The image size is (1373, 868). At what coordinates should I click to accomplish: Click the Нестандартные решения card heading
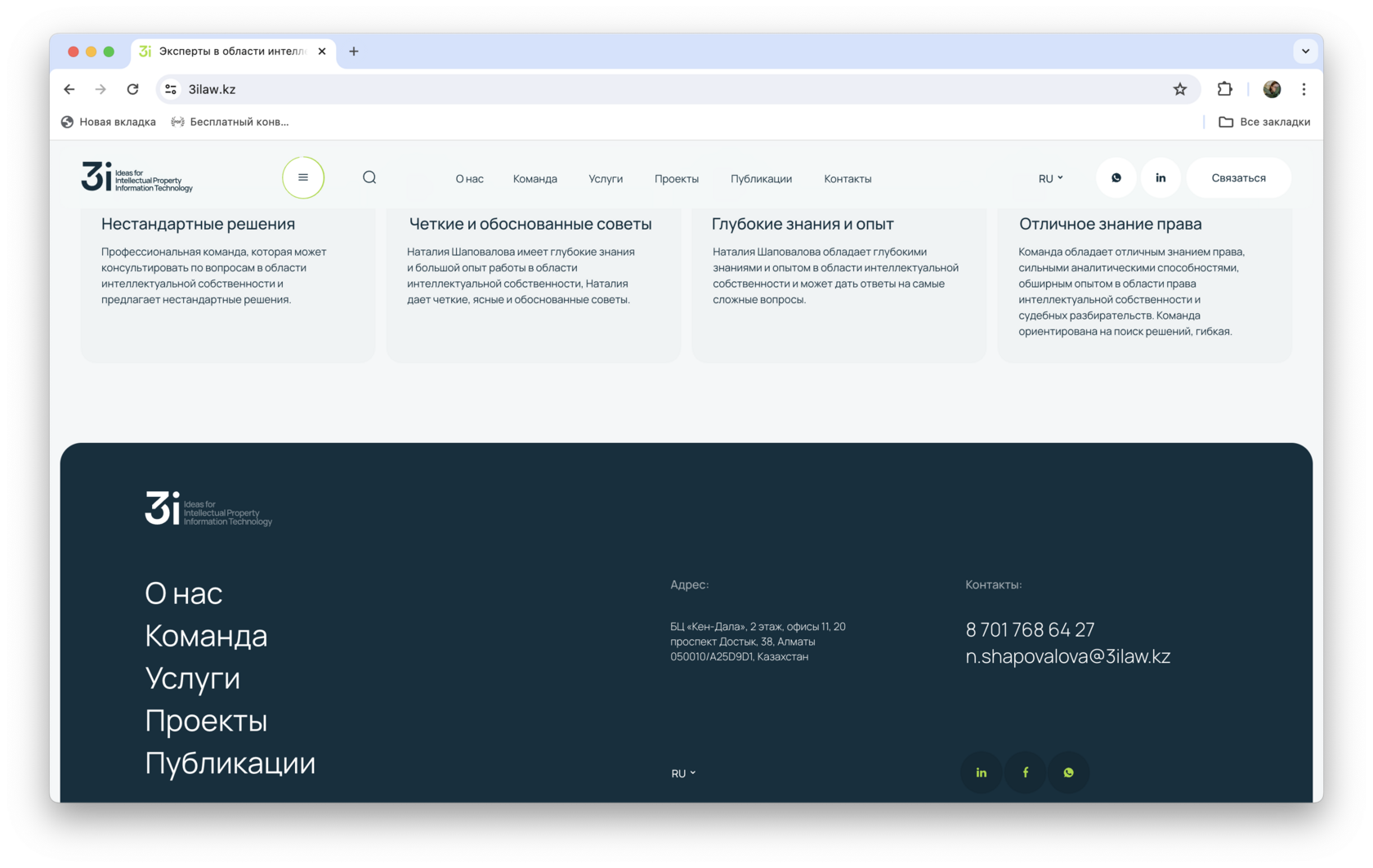(x=199, y=224)
